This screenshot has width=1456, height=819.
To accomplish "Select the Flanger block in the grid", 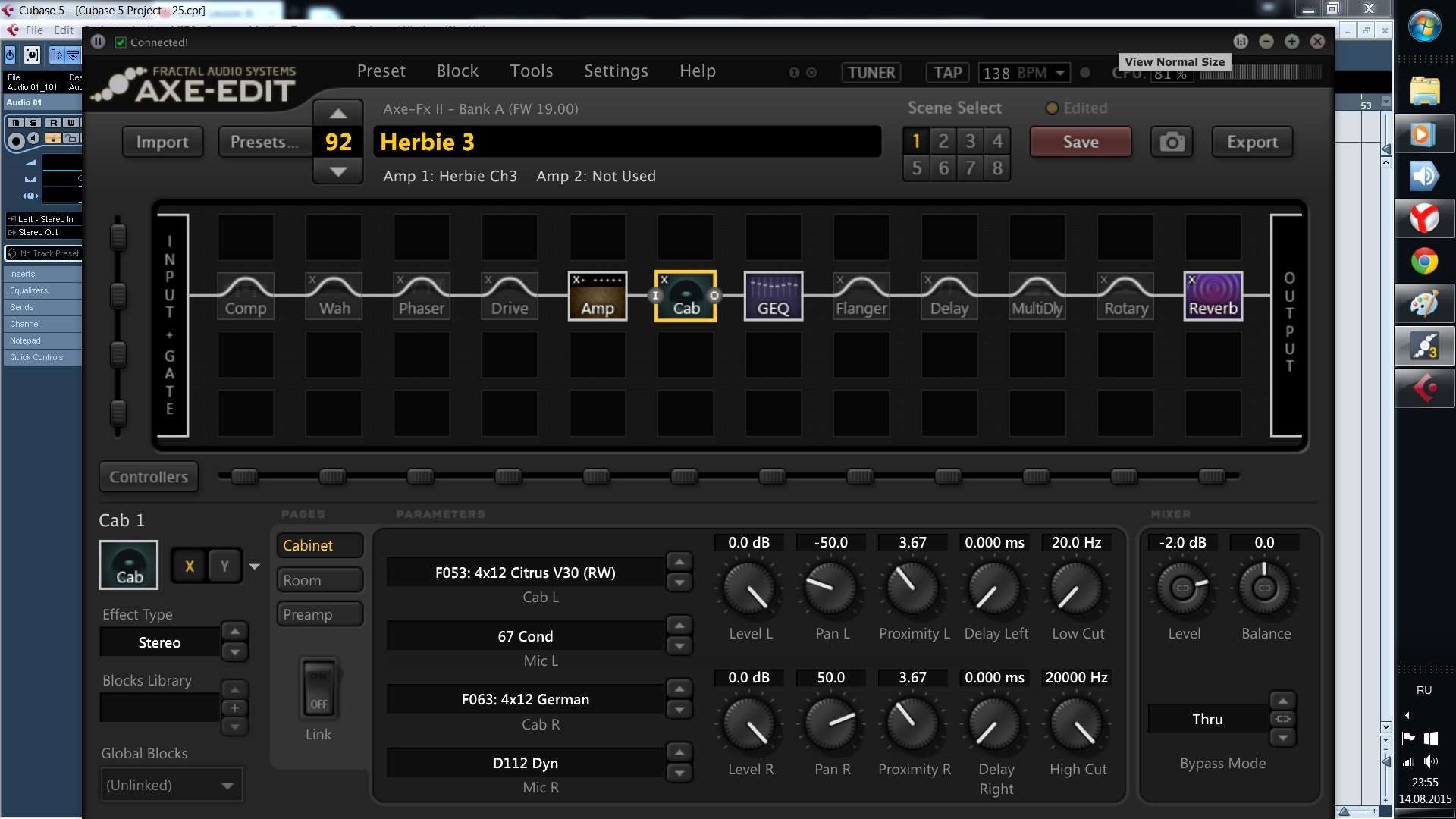I will point(861,296).
